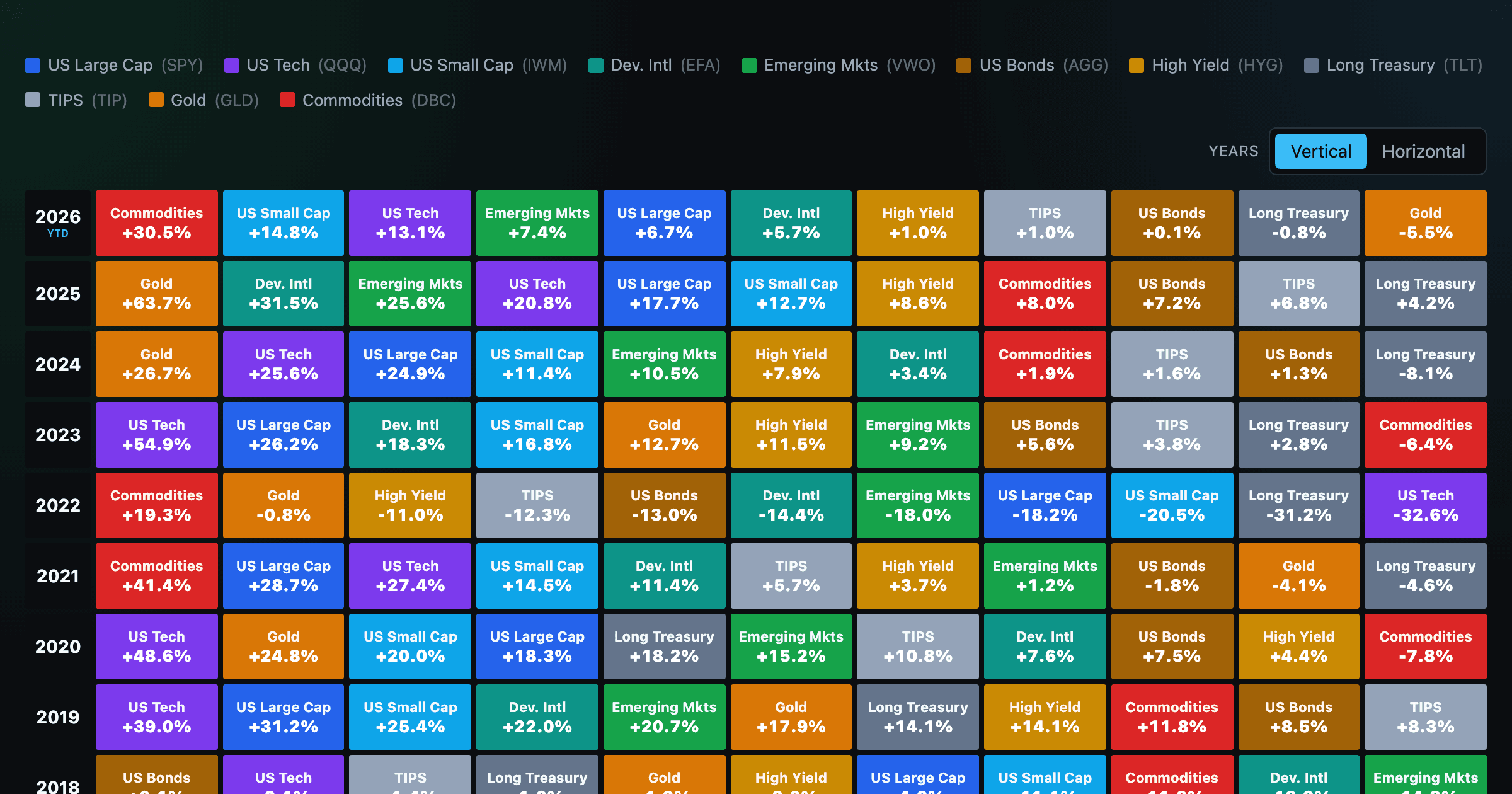Click the US Large Cap blue legend swatch

tap(33, 66)
